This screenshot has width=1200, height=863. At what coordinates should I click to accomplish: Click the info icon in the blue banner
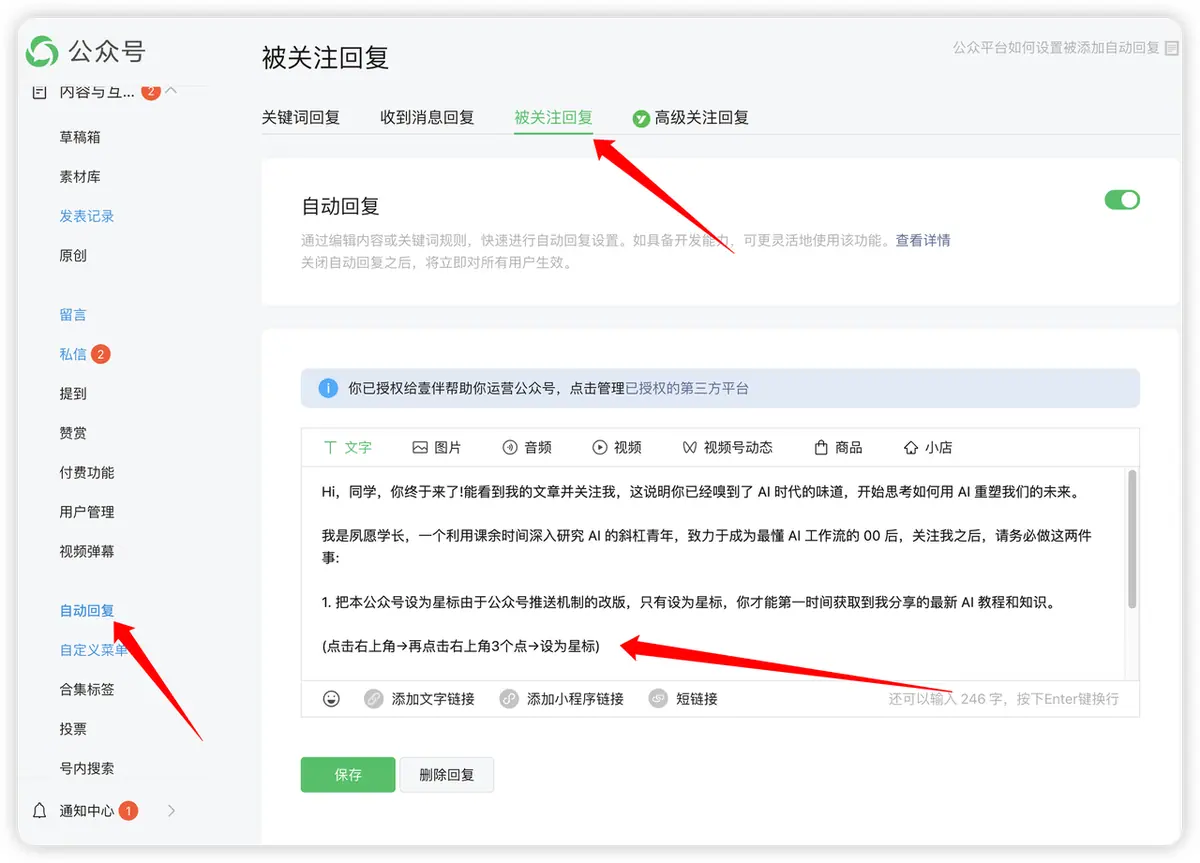click(x=328, y=388)
